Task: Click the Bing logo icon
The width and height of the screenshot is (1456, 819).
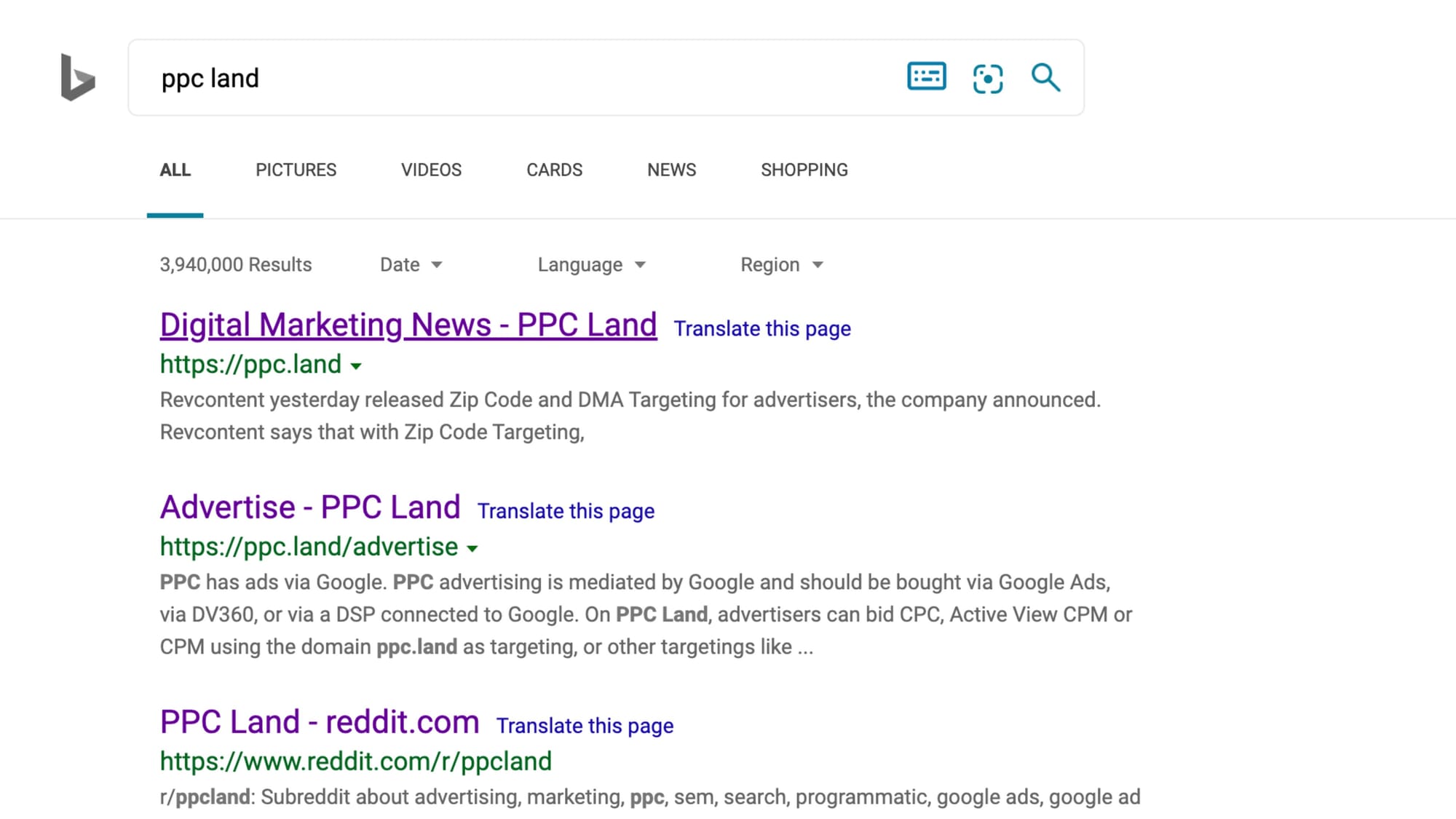Action: tap(78, 77)
